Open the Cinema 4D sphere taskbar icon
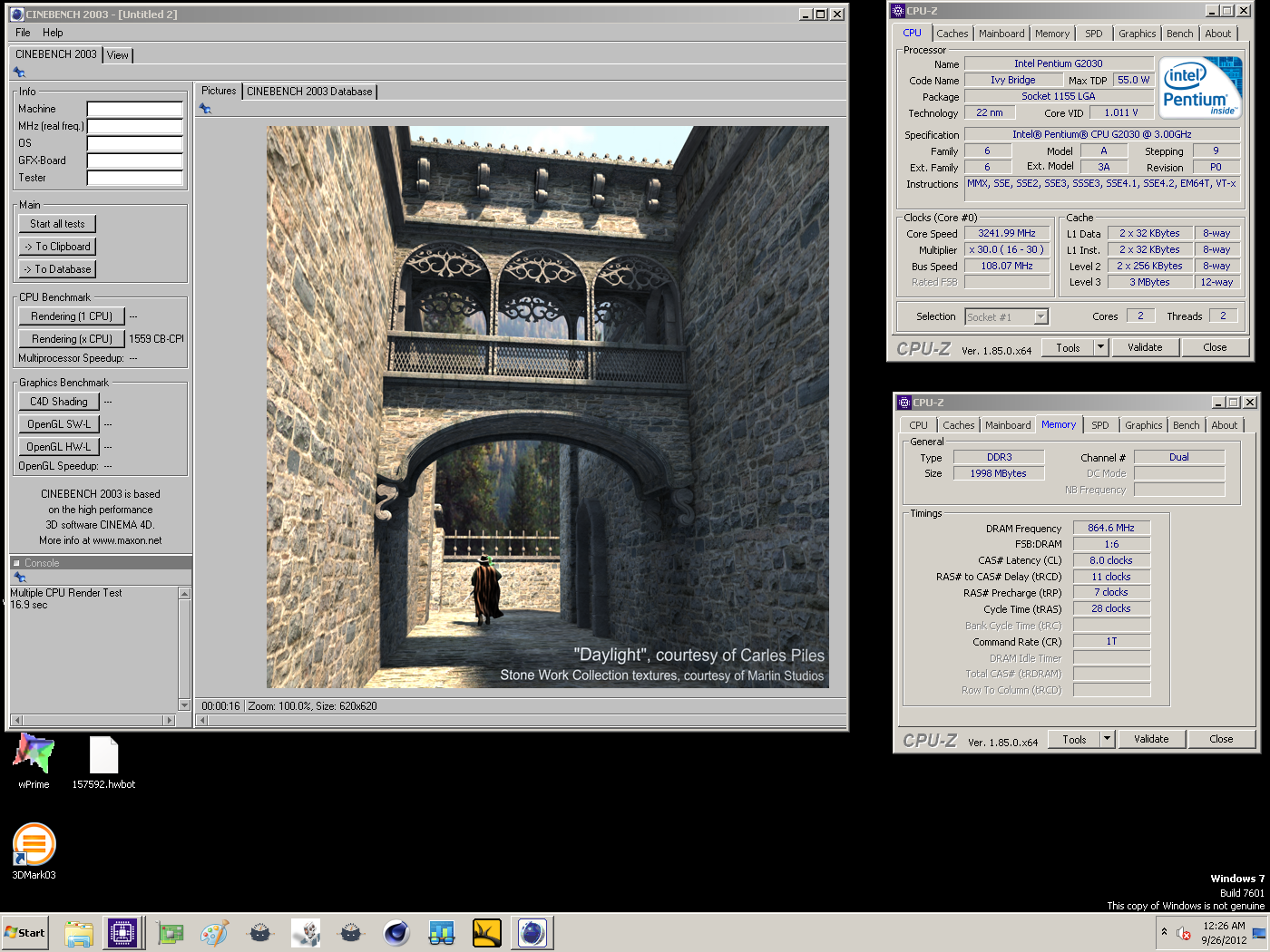Viewport: 1270px width, 952px height. point(396,933)
